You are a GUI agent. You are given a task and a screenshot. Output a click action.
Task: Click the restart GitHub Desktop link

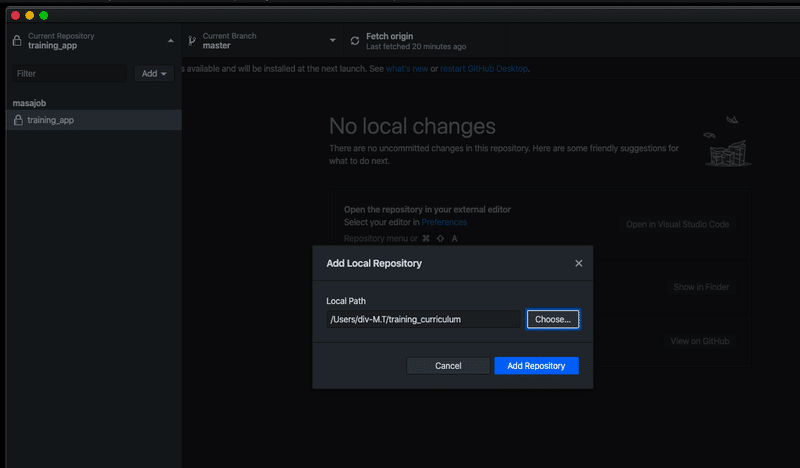(484, 69)
